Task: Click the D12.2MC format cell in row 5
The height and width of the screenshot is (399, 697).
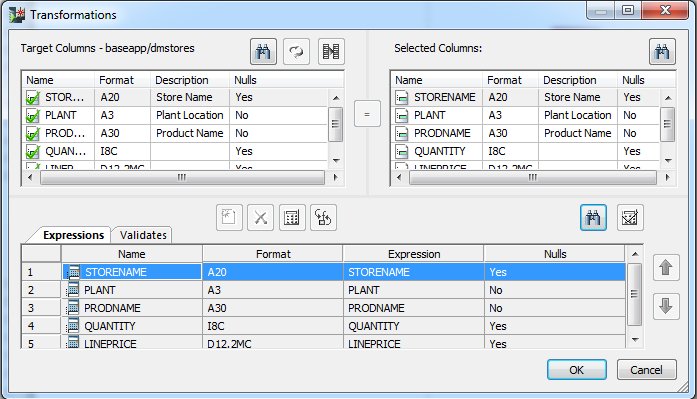Action: [272, 343]
